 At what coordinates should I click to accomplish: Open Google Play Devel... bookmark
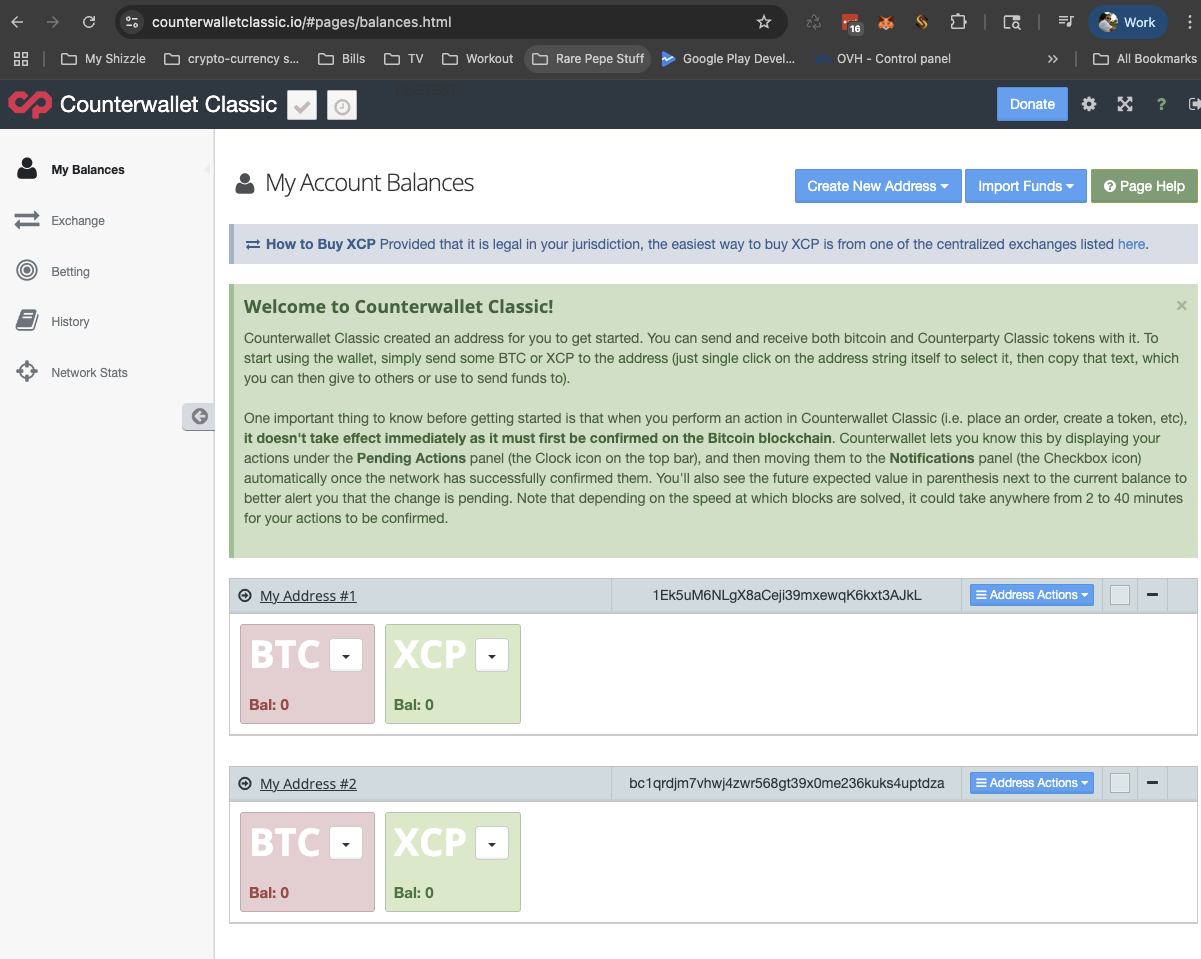728,59
